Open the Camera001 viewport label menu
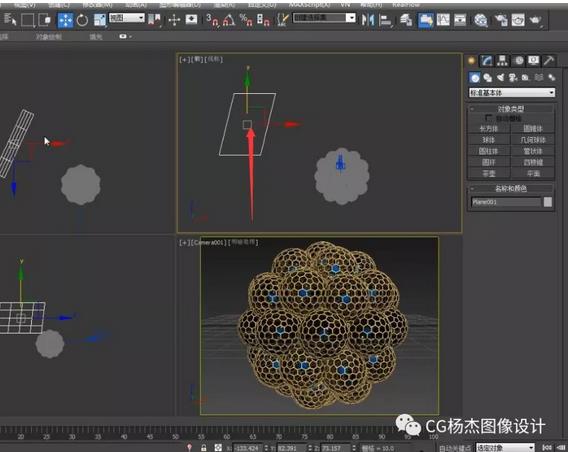 click(209, 242)
